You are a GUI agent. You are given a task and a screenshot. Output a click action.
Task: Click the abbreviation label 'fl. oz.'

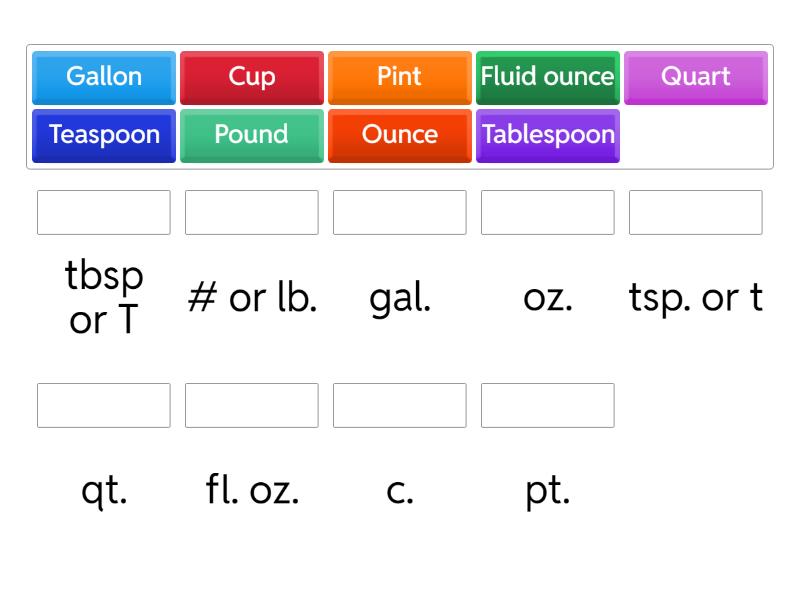(x=251, y=489)
